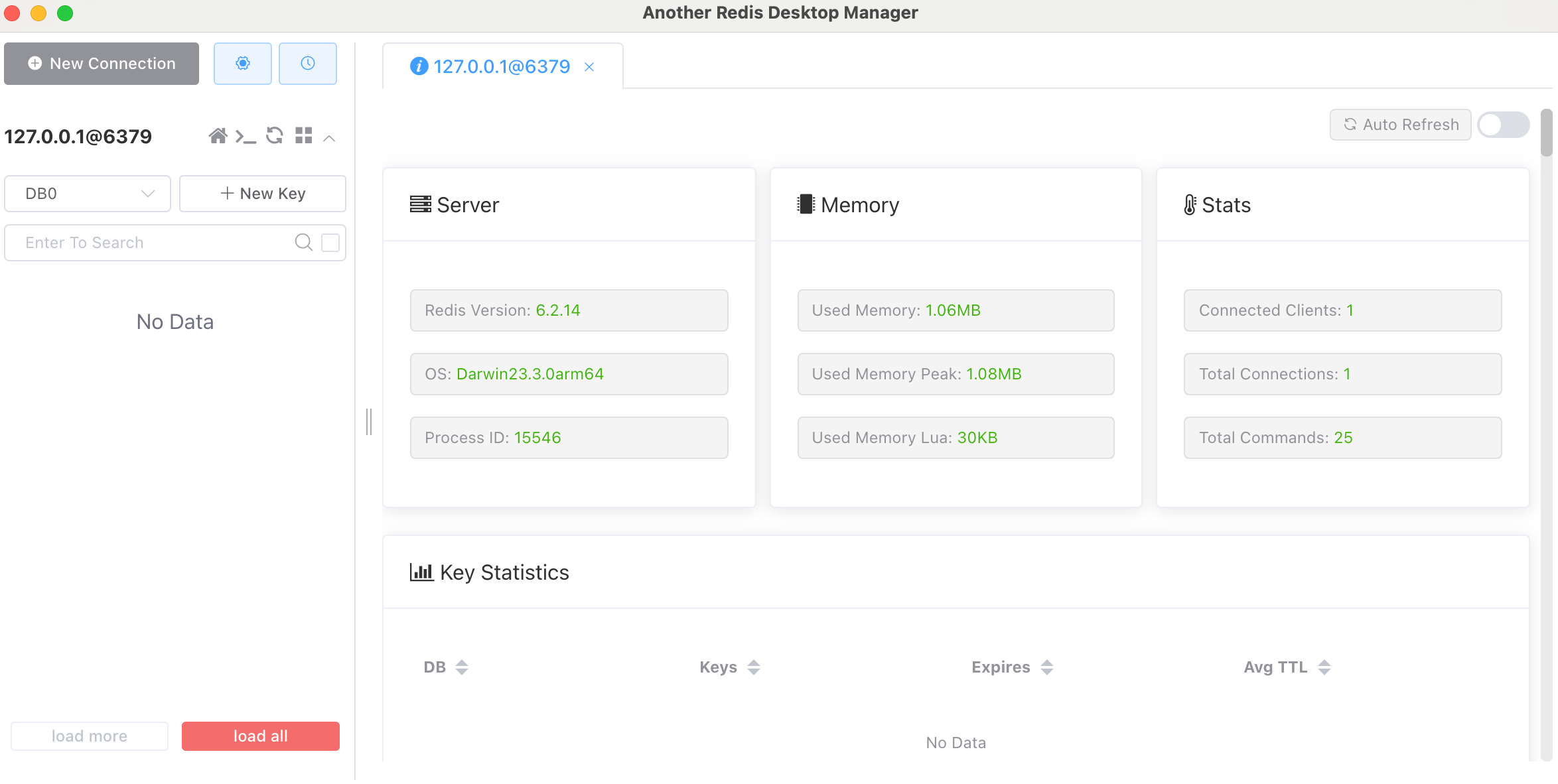The width and height of the screenshot is (1558, 784).
Task: Click the Enter To Search input field
Action: (x=156, y=242)
